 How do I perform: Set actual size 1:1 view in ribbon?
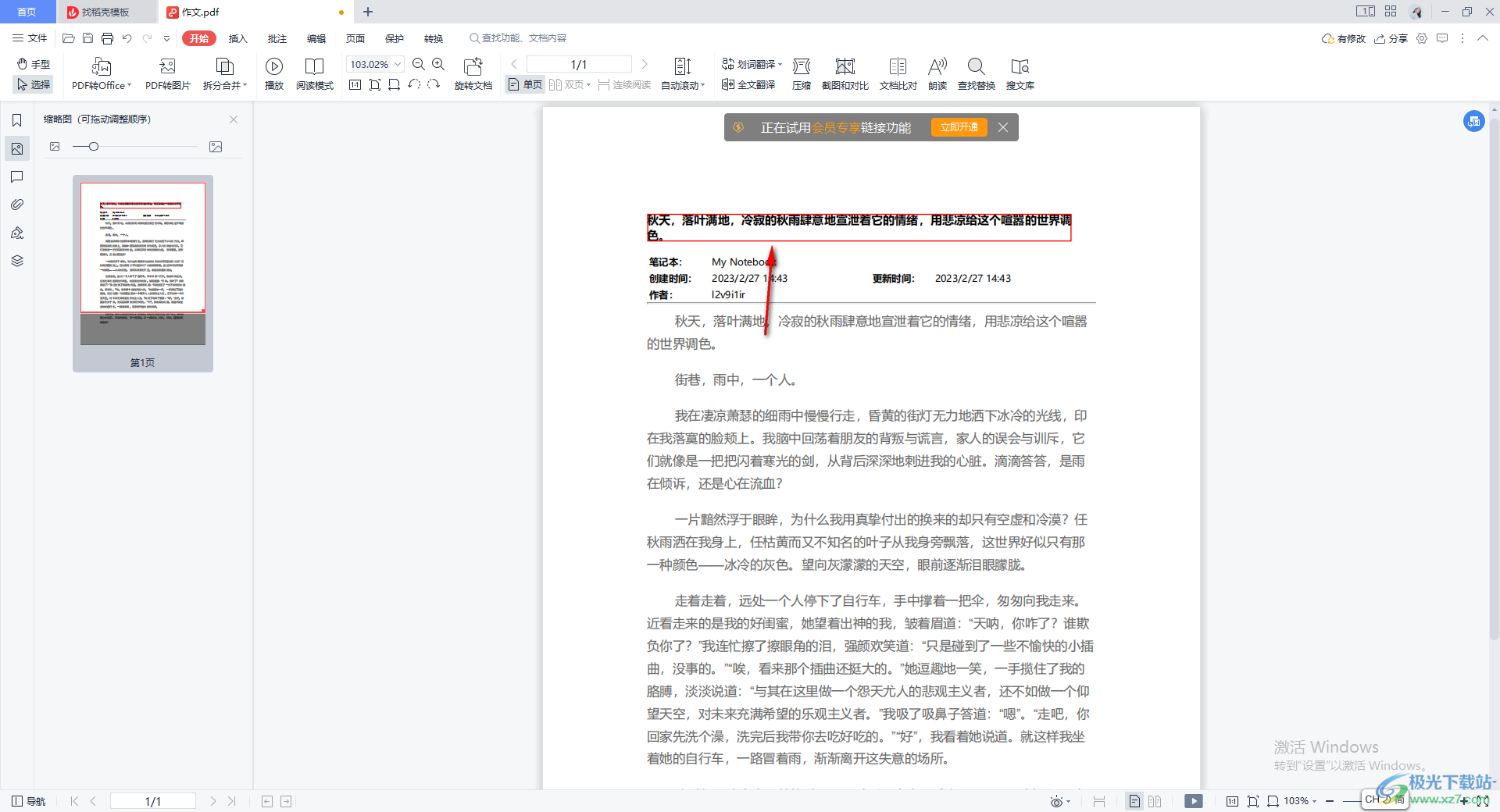click(x=355, y=84)
